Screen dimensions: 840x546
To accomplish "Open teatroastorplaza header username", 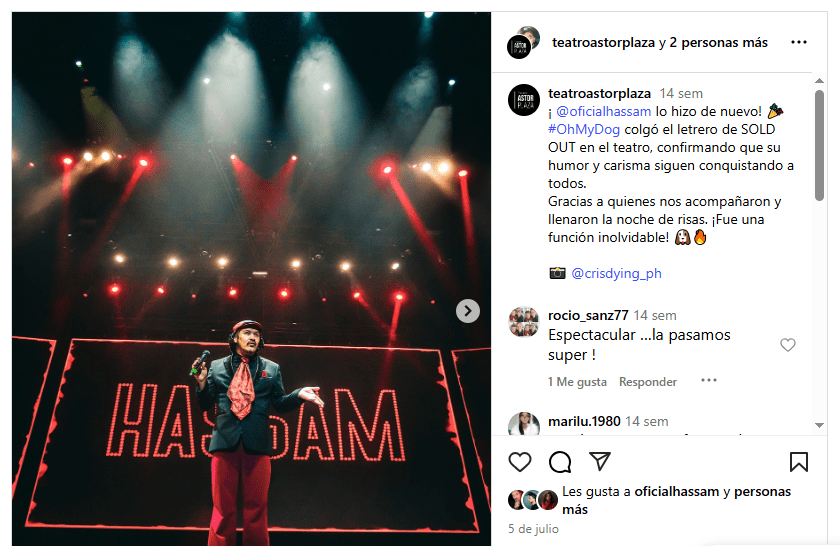I will coord(603,43).
